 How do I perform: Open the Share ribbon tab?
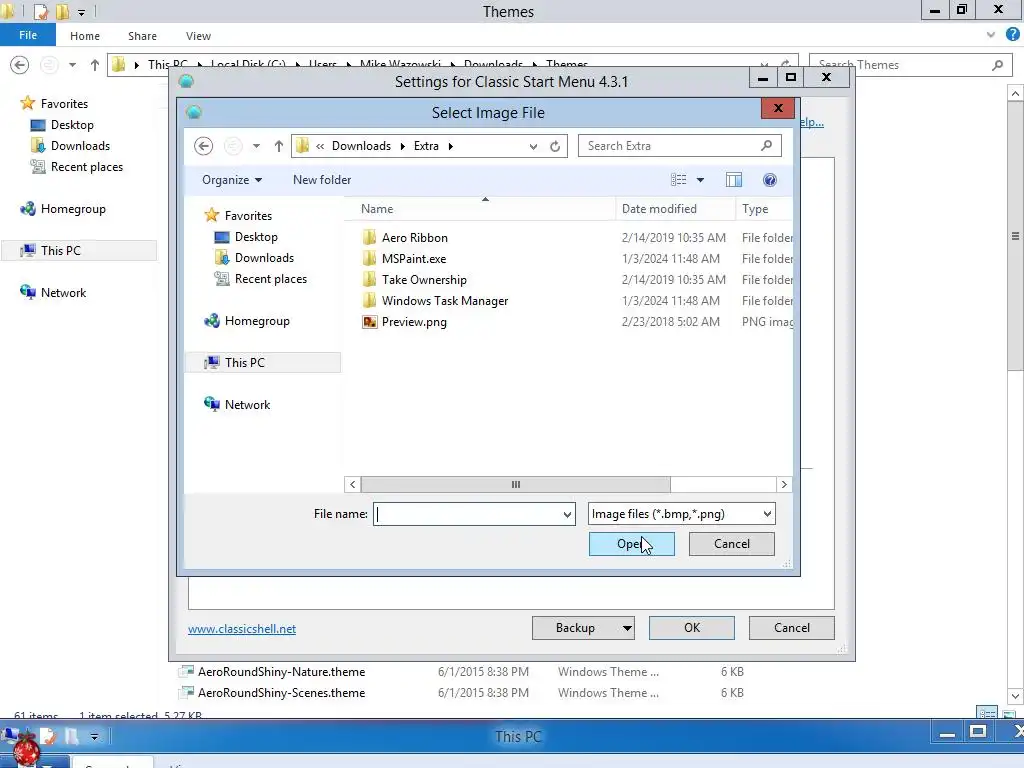coord(142,36)
